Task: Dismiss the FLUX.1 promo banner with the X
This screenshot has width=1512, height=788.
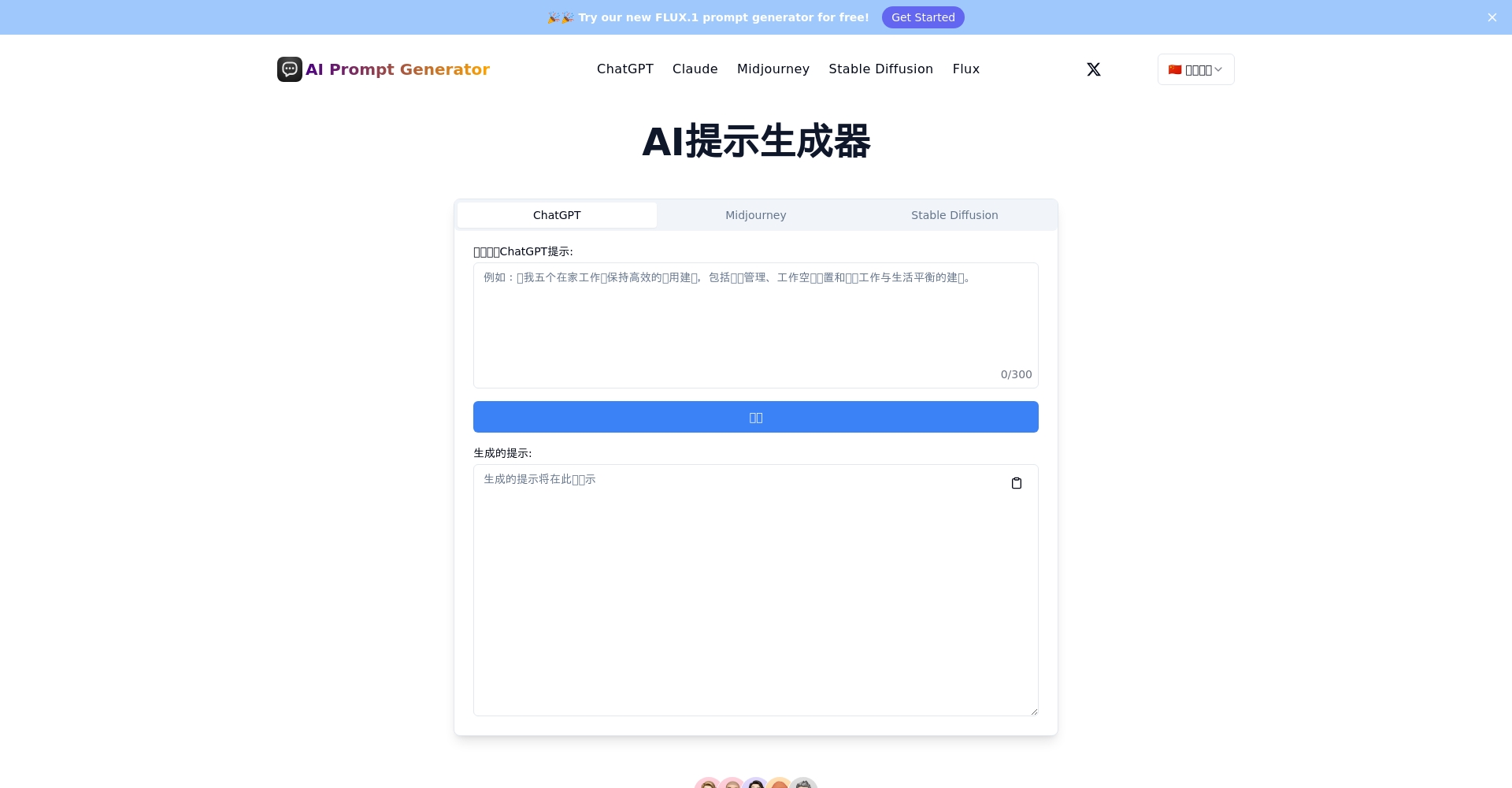Action: (1492, 17)
